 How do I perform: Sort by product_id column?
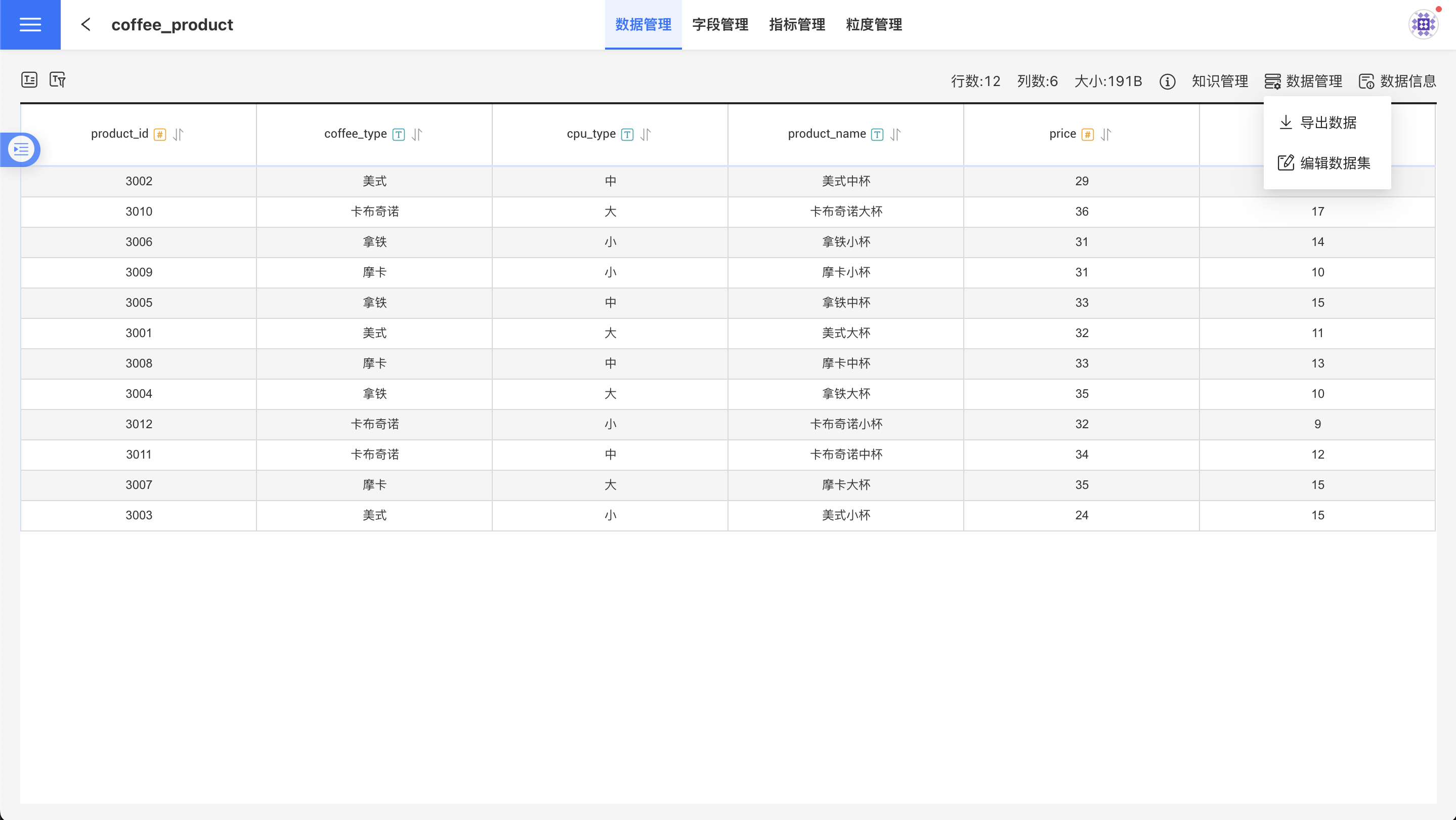[179, 135]
